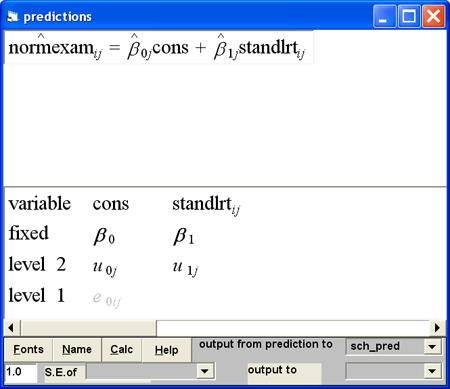The height and width of the screenshot is (389, 450).
Task: Click the predictions window title icon
Action: pos(13,16)
